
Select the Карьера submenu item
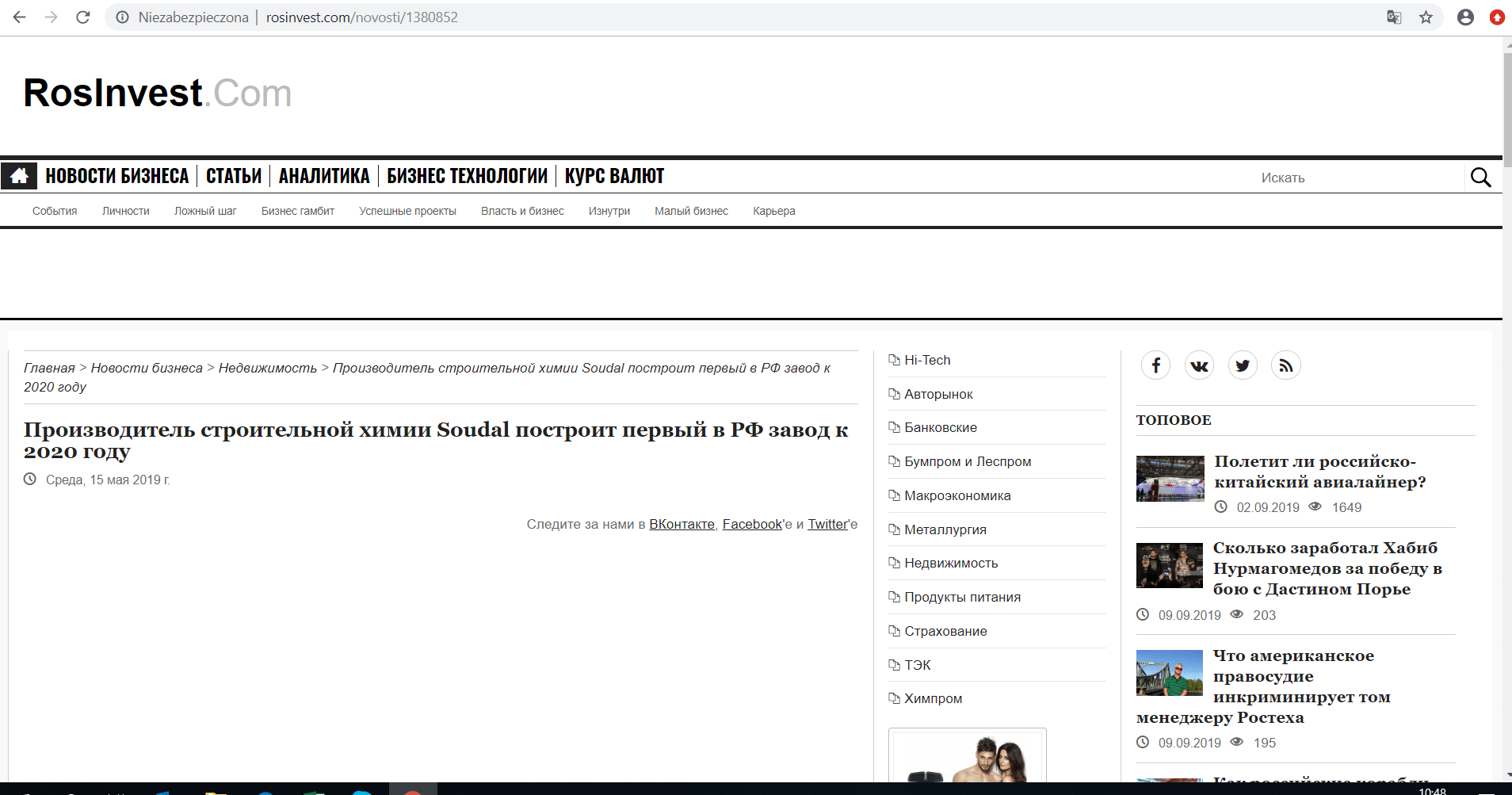[x=774, y=211]
